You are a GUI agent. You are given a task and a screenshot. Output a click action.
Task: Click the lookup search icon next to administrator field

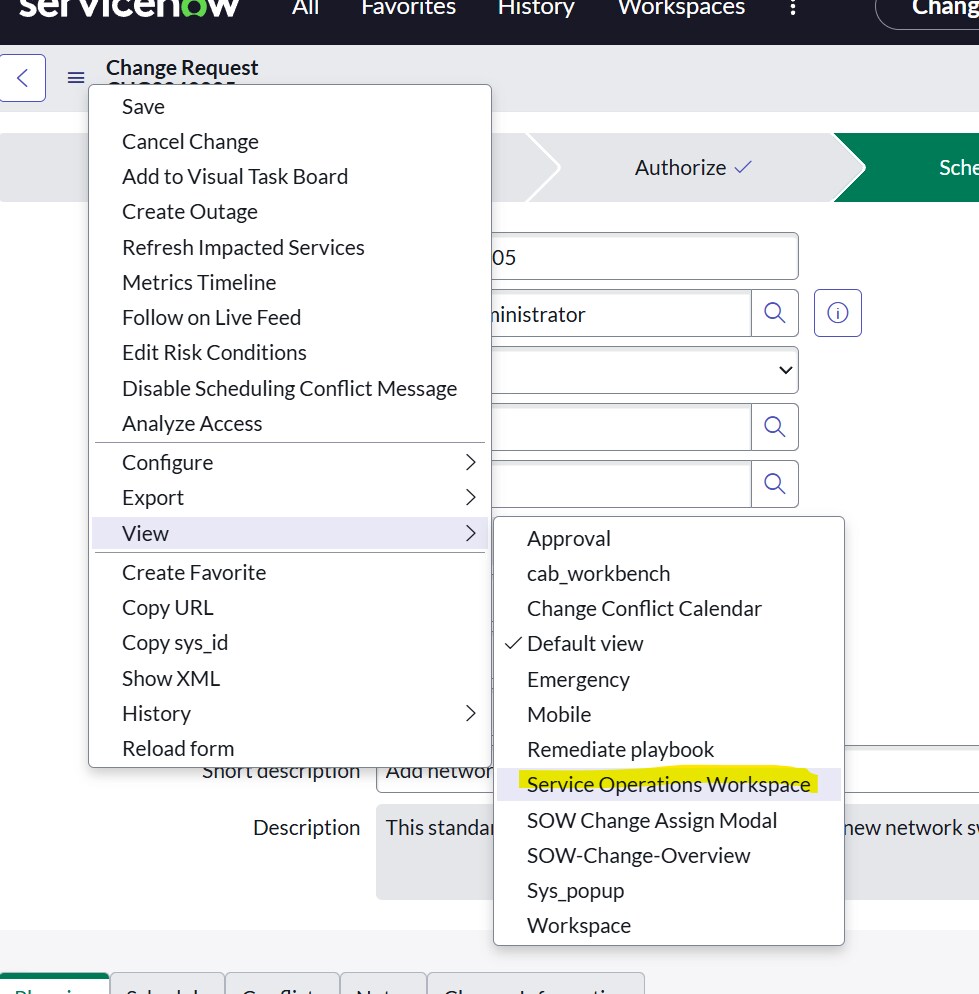[774, 313]
